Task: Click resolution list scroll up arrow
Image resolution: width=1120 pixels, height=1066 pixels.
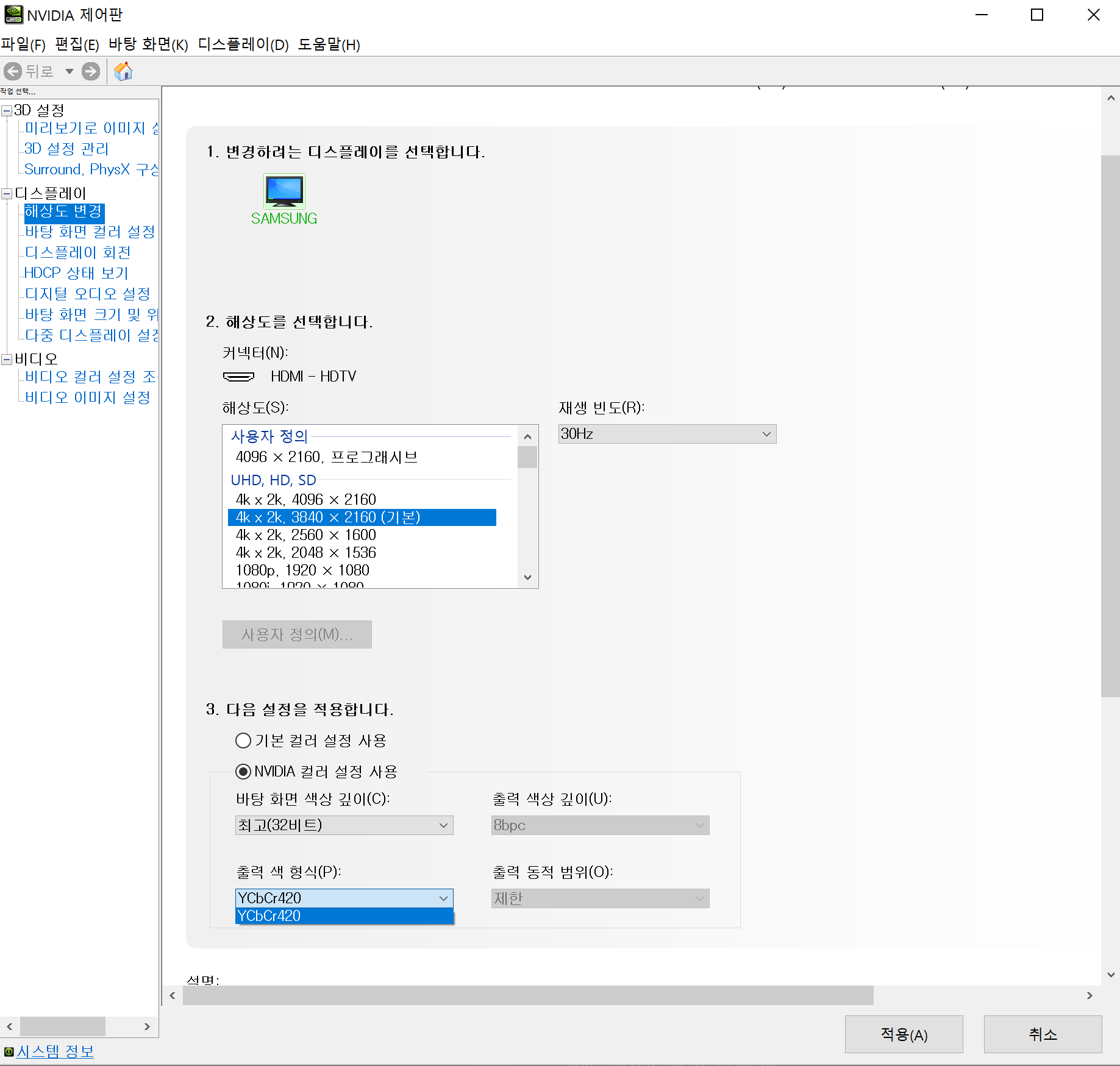Action: click(527, 436)
